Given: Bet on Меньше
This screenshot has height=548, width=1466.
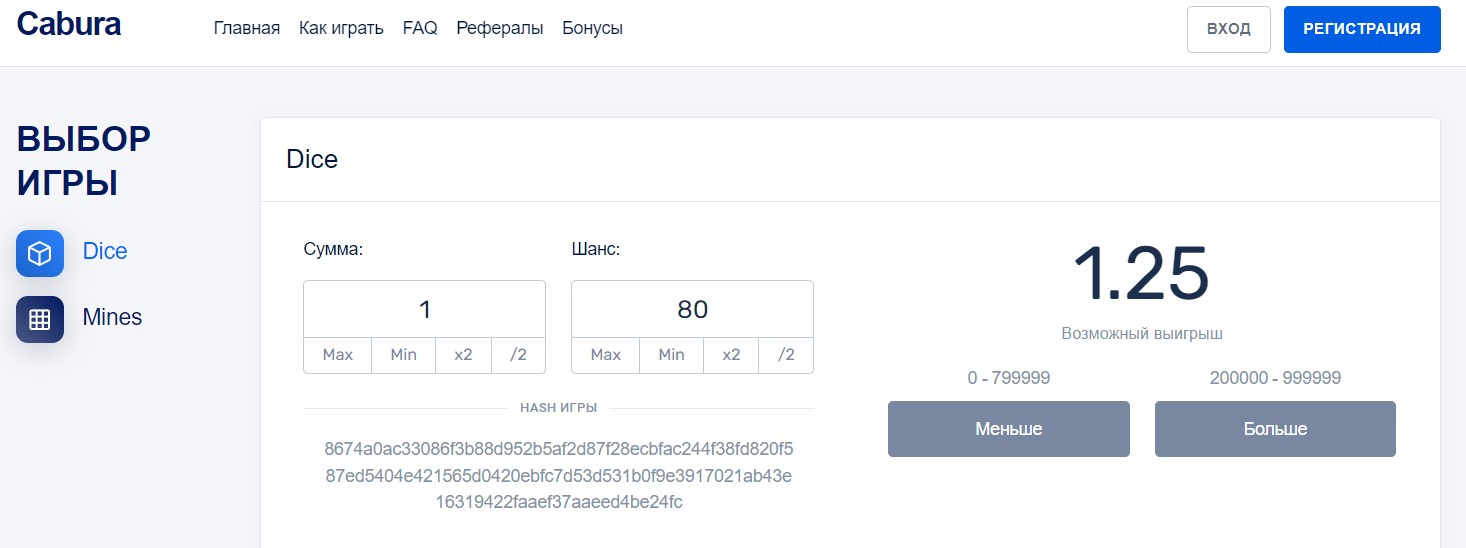Looking at the screenshot, I should tap(1009, 429).
